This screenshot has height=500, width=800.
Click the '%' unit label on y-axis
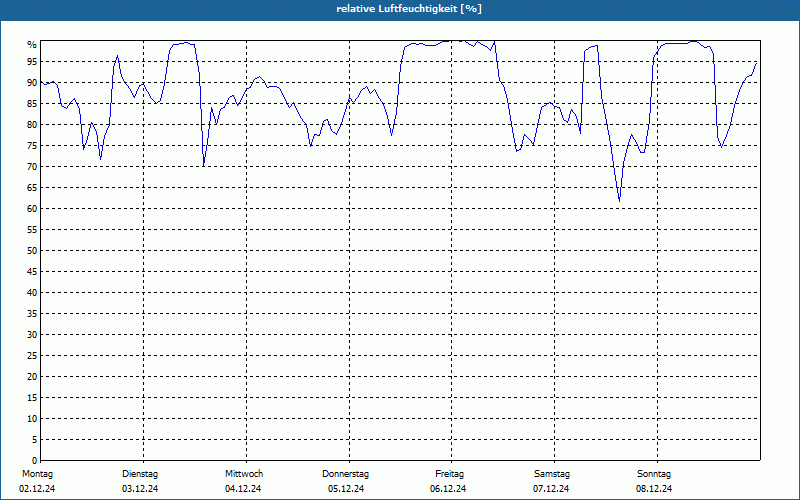(x=32, y=45)
